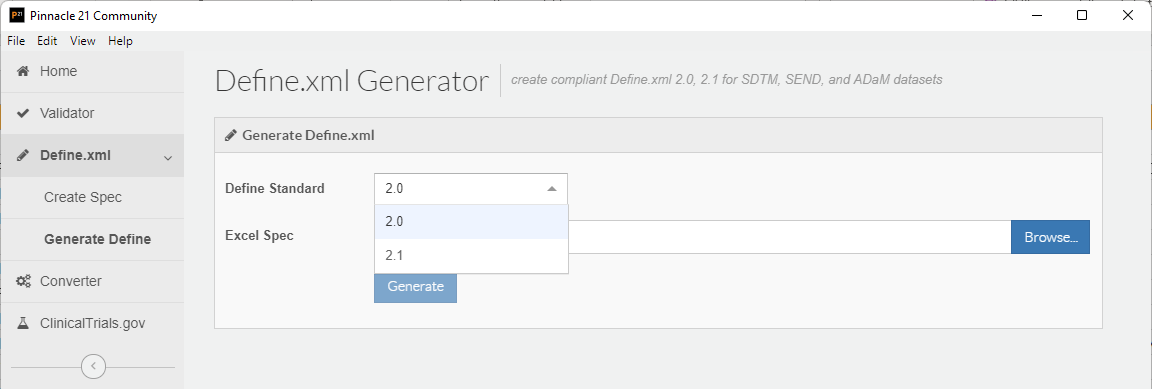
Task: Choose 2.1 from dropdown list
Action: pyautogui.click(x=471, y=255)
